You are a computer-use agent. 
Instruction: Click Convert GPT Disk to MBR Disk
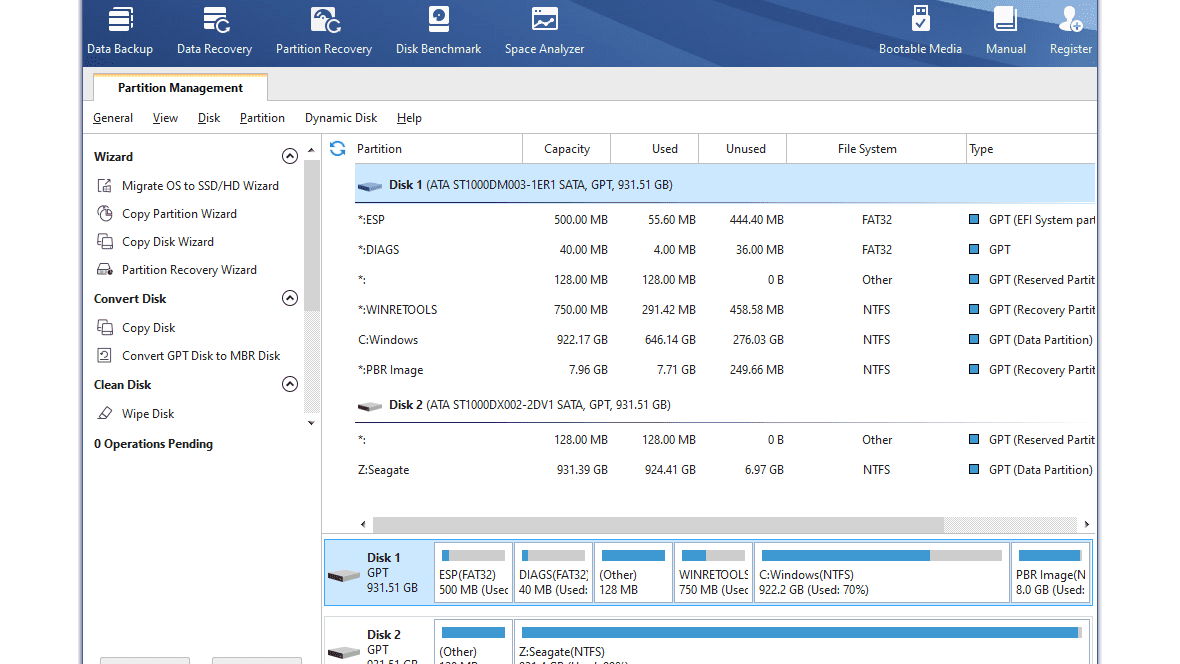point(201,356)
